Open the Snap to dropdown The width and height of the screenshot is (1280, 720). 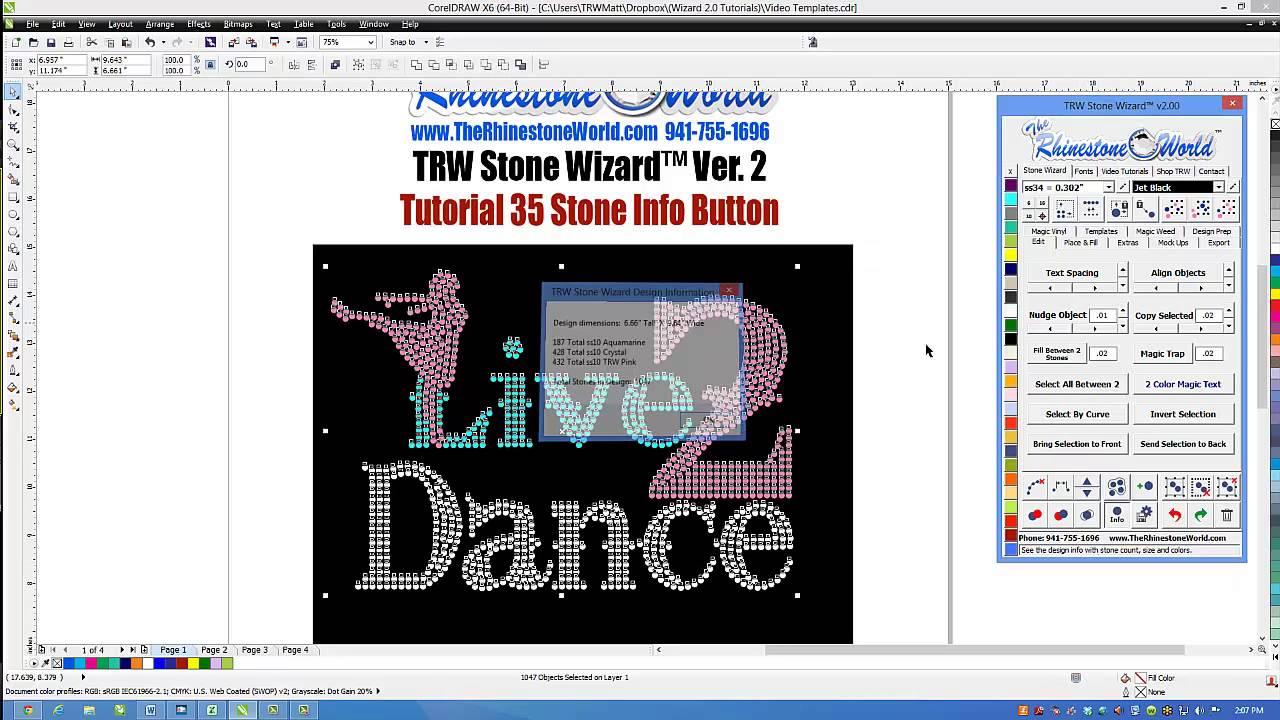click(427, 42)
